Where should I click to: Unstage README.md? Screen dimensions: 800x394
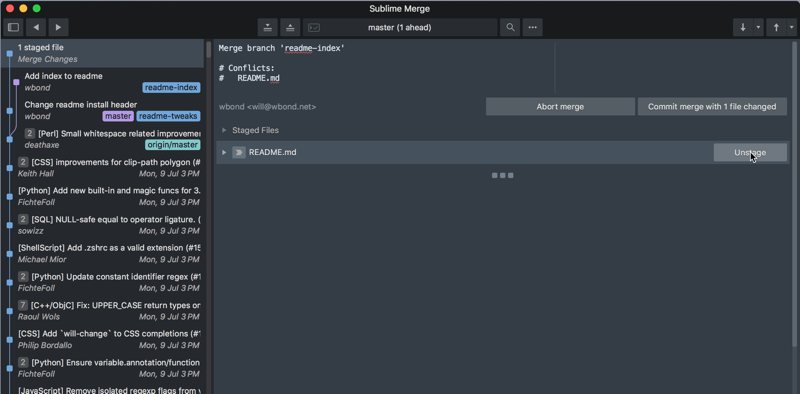750,153
